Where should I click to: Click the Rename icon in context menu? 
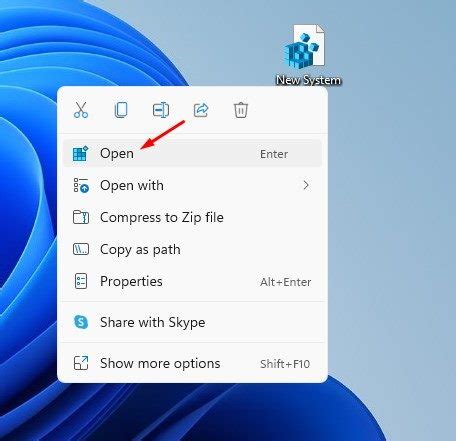(x=161, y=110)
